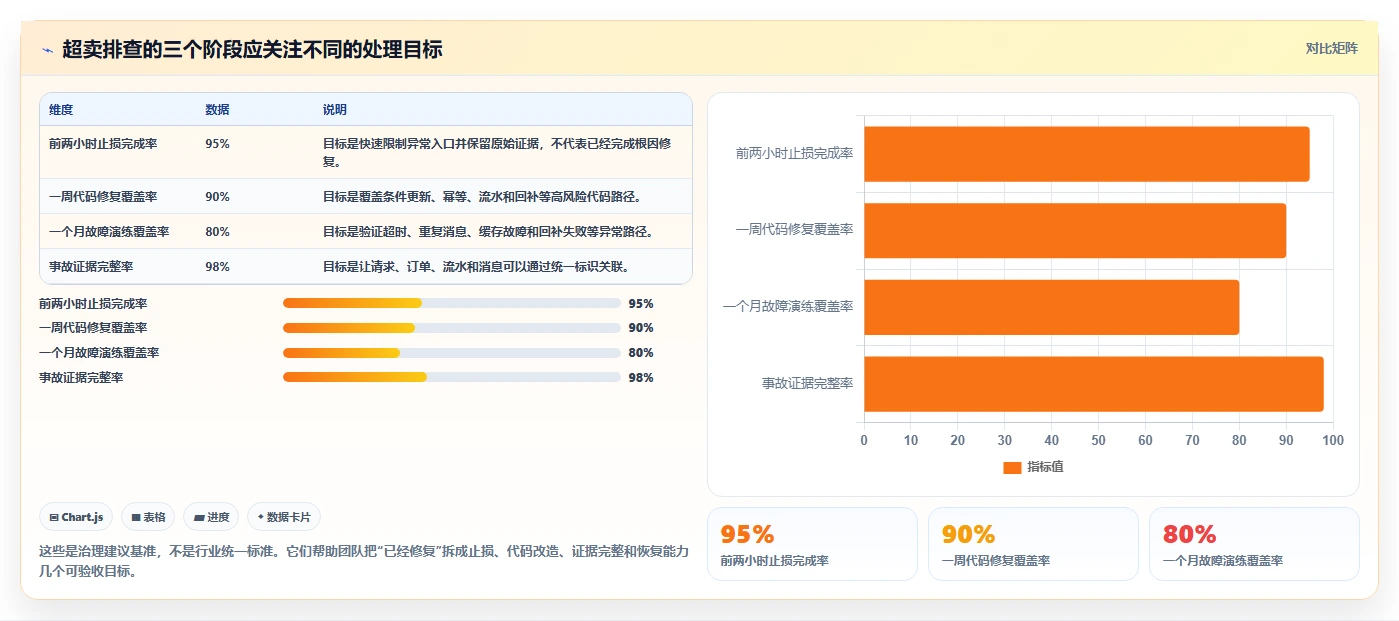Click the orange 指标值 legend swatch
Screen dimensions: 1399x621
[x=1012, y=467]
